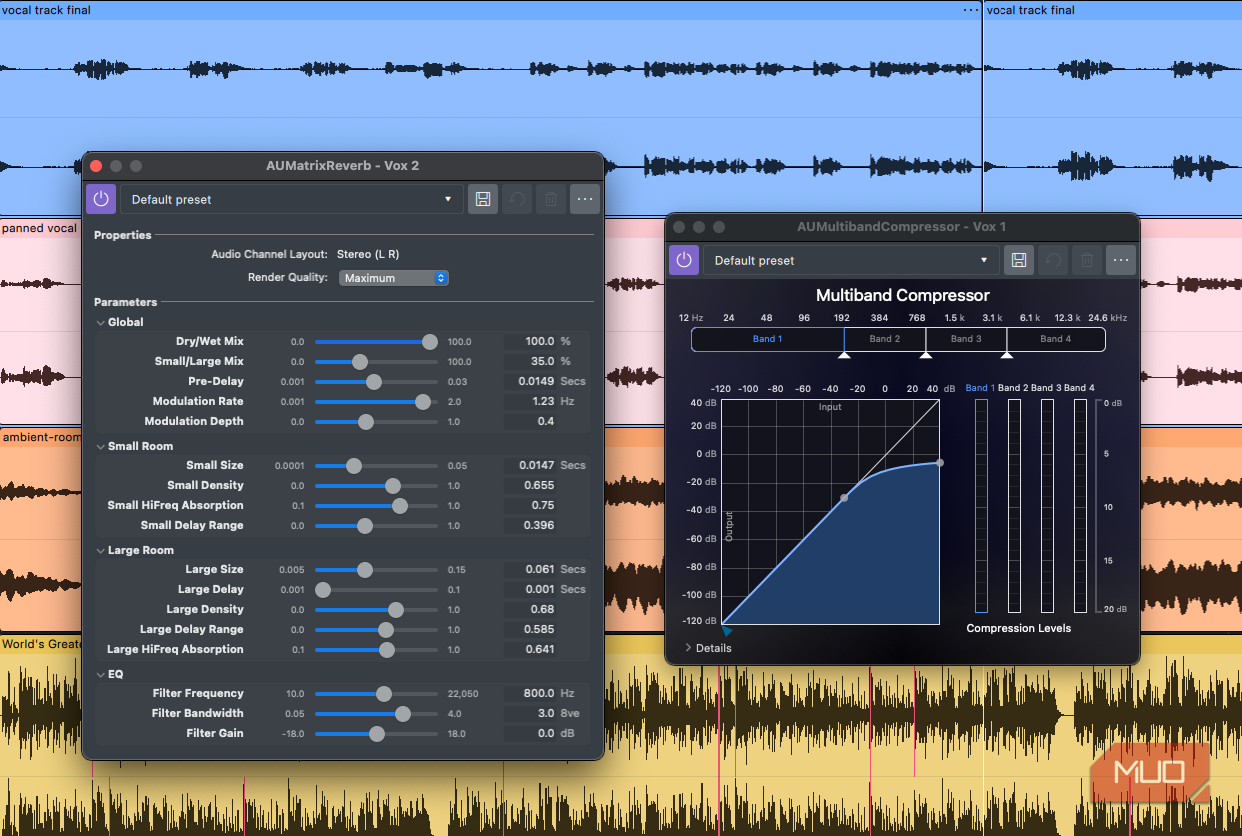
Task: Select Band 4 in crossover bar
Action: (x=1056, y=339)
